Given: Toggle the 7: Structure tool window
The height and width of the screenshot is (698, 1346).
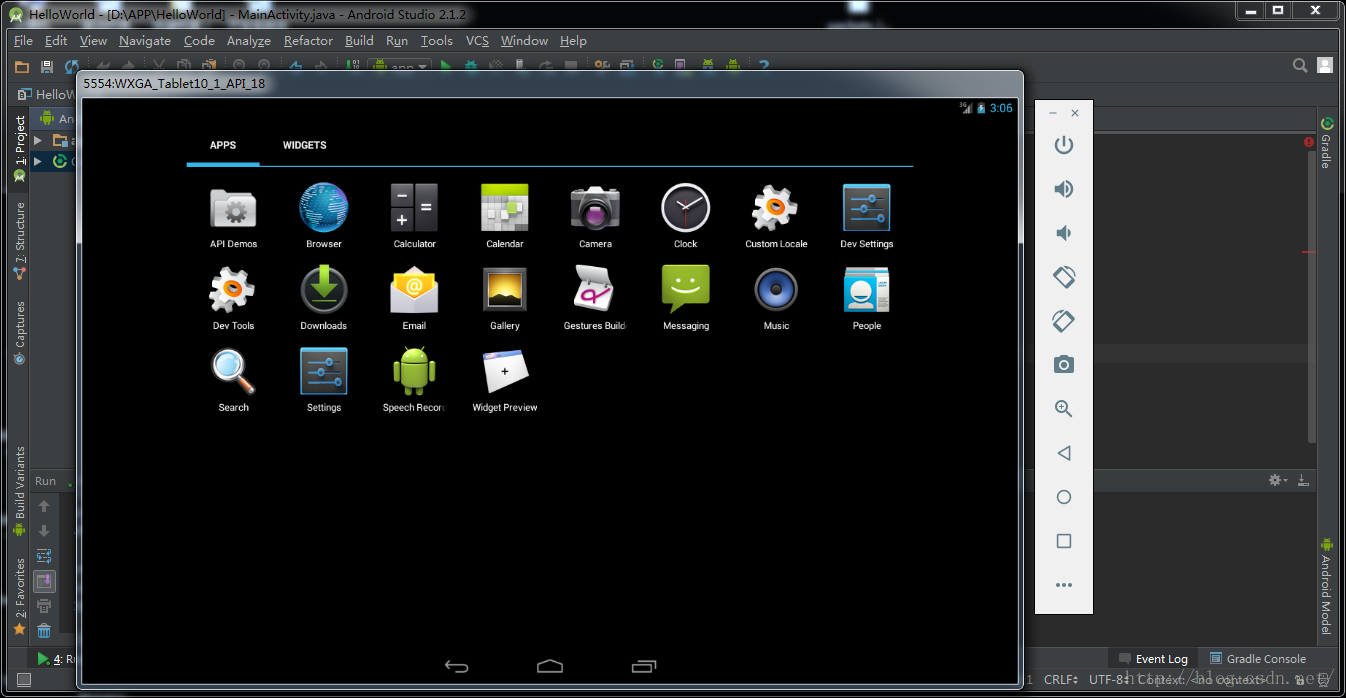Looking at the screenshot, I should tap(19, 240).
